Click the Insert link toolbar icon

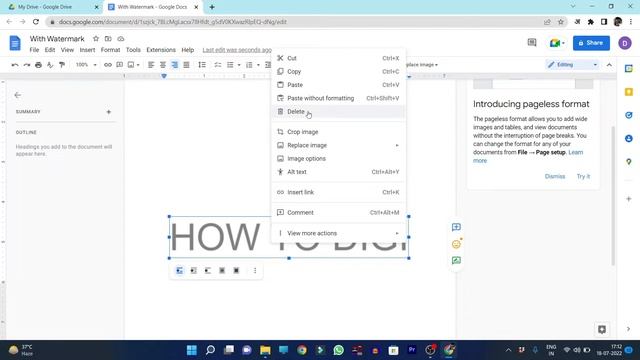pos(108,65)
